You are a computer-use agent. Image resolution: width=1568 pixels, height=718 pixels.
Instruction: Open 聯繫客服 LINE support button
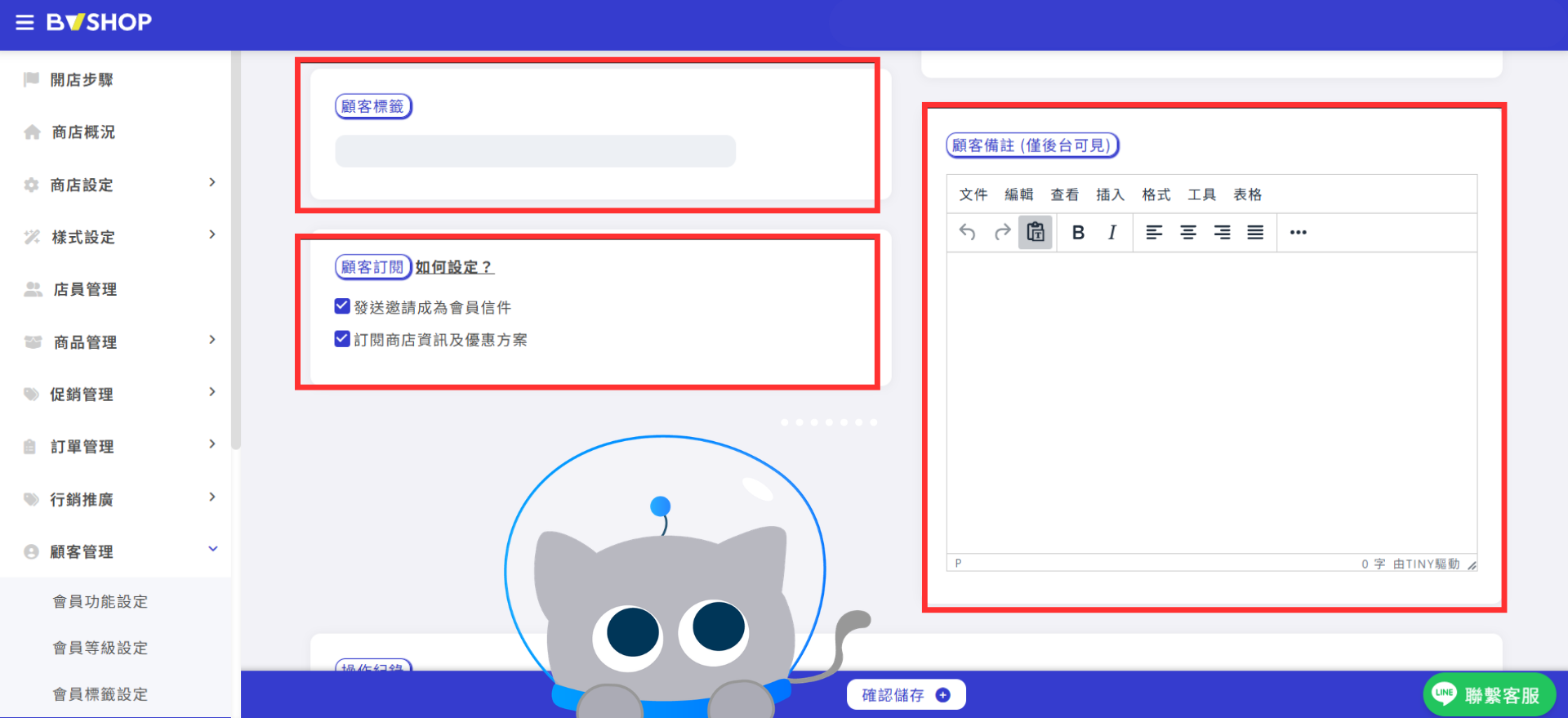point(1490,695)
